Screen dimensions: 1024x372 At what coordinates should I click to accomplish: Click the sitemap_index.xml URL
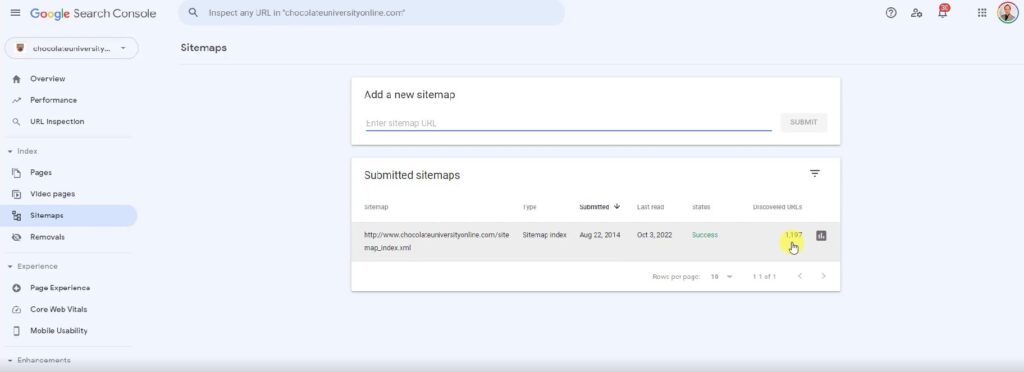click(436, 241)
